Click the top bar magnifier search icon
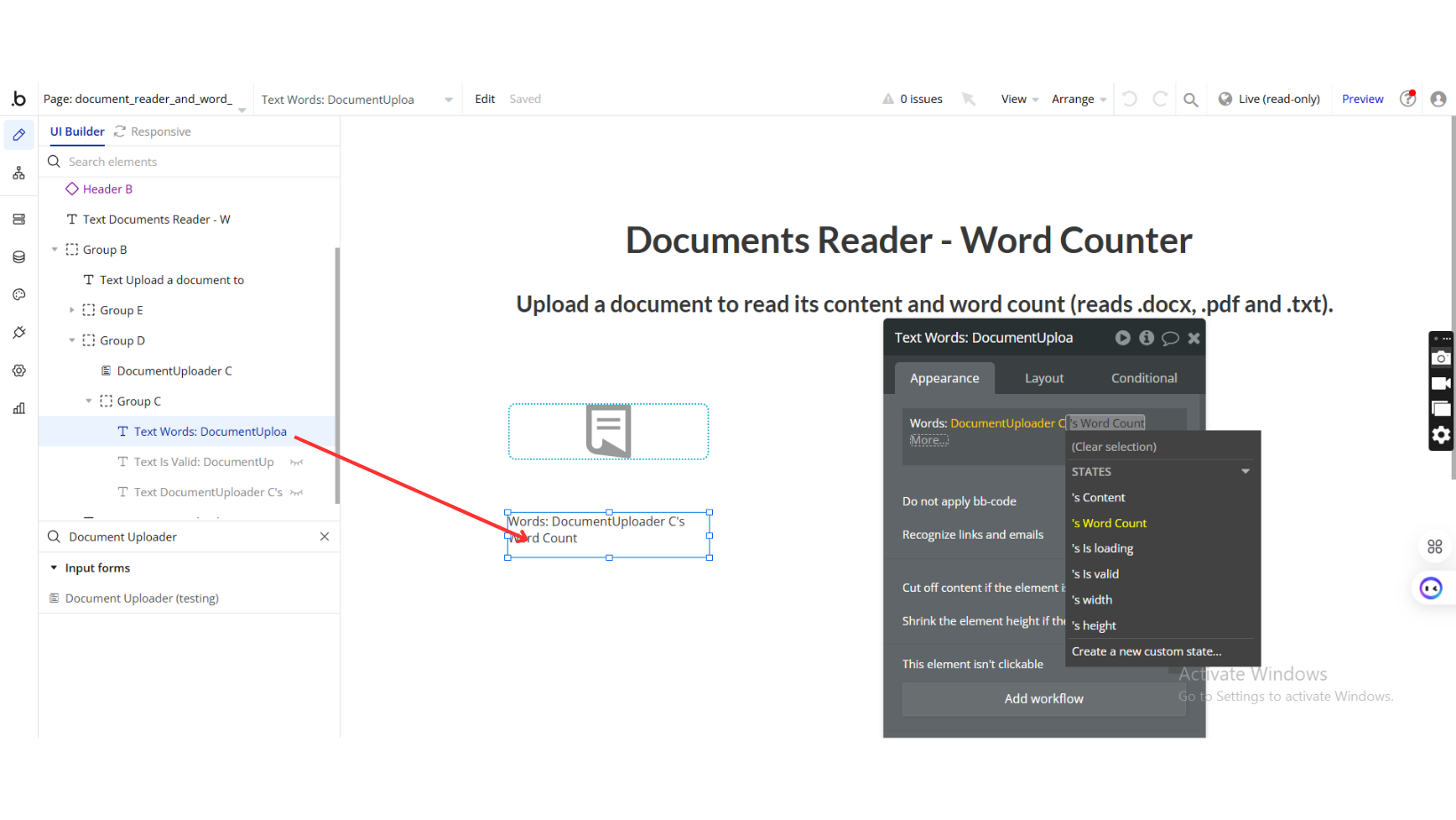The width and height of the screenshot is (1456, 820). click(1191, 99)
